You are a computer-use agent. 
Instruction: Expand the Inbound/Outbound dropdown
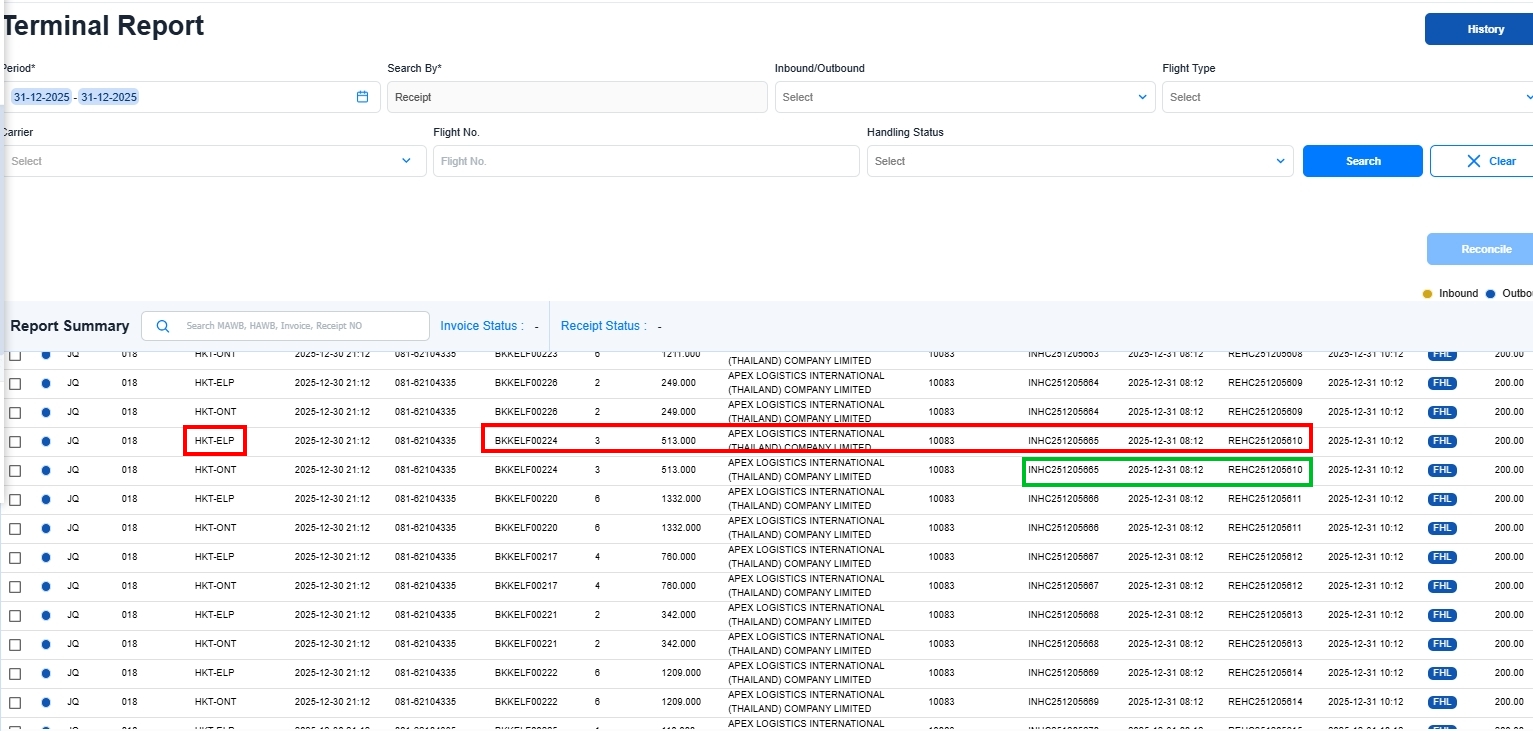[x=964, y=97]
